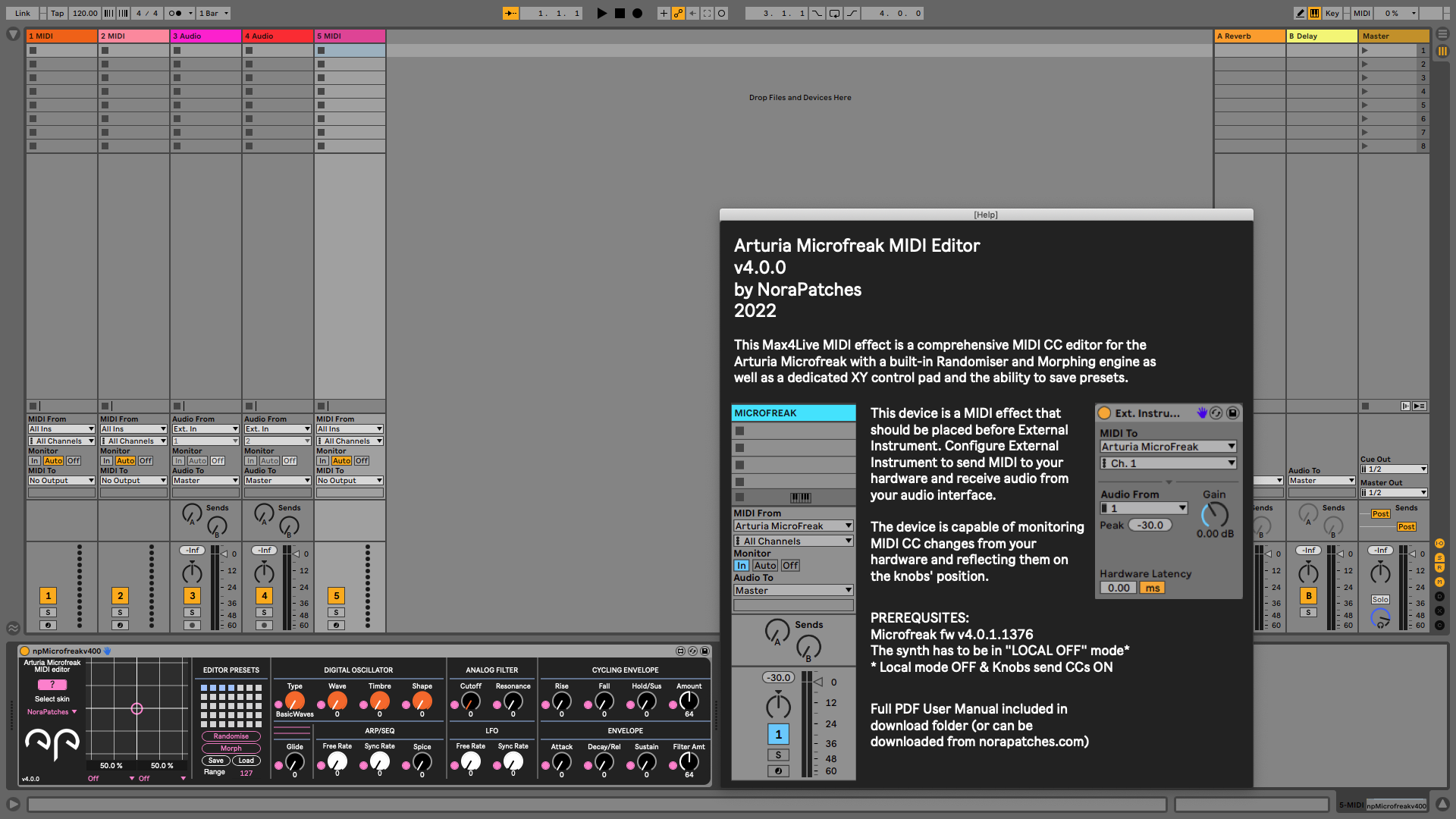Click the Cutoff knob in Analog Filter
Viewport: 1456px width, 819px height.
coord(470,701)
